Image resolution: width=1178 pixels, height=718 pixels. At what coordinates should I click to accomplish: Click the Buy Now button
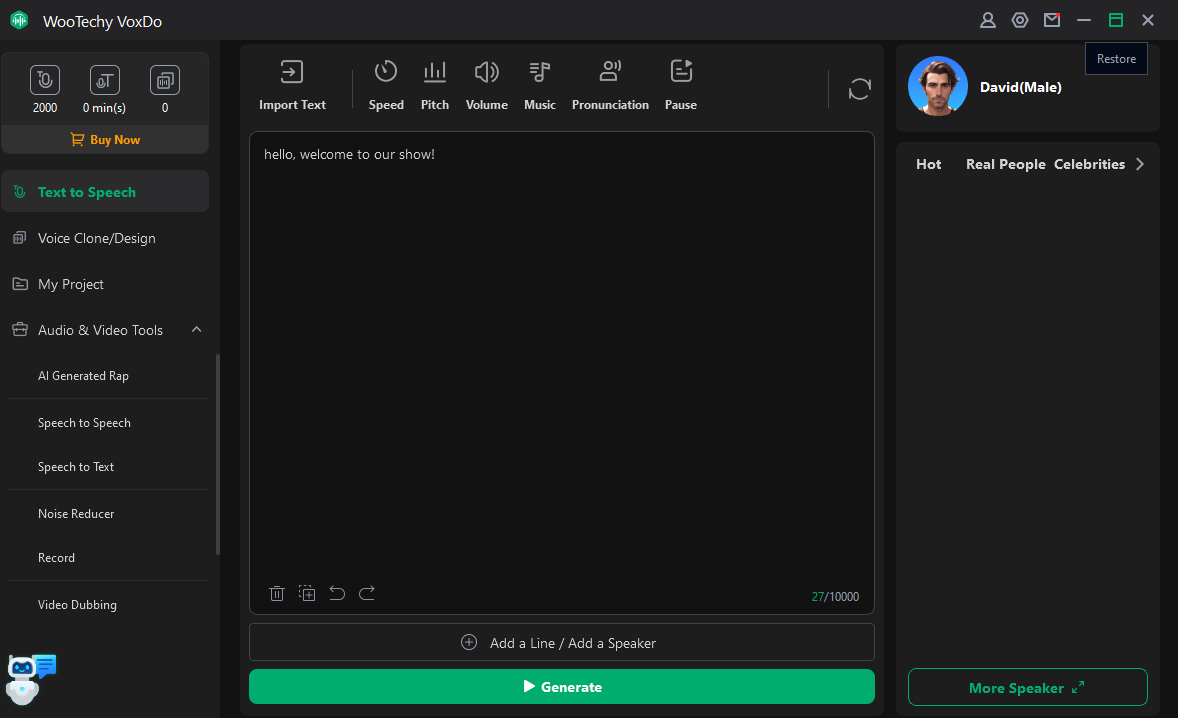pyautogui.click(x=105, y=140)
